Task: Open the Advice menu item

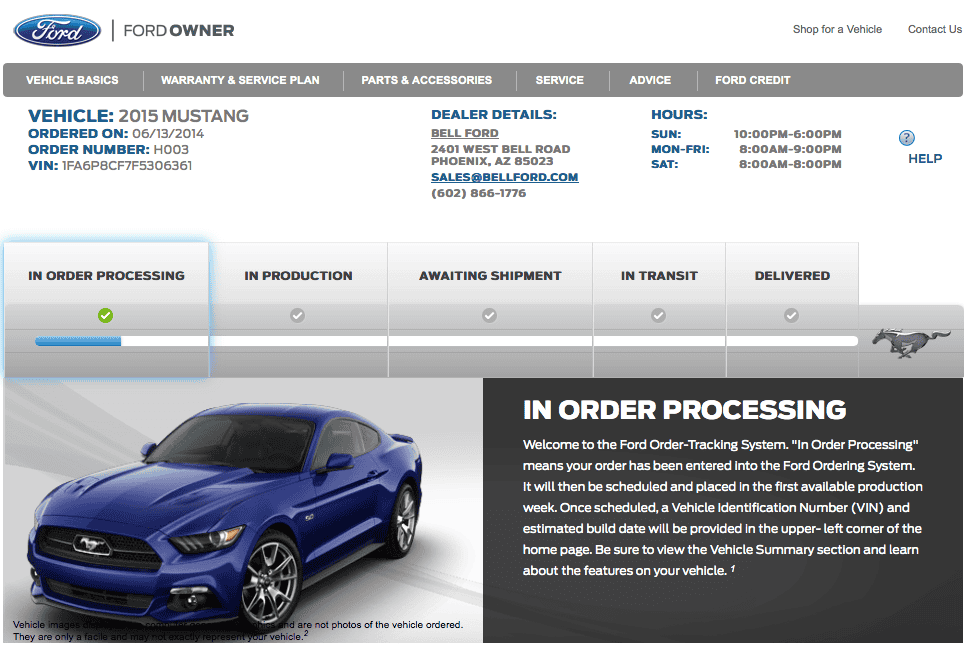Action: click(650, 80)
